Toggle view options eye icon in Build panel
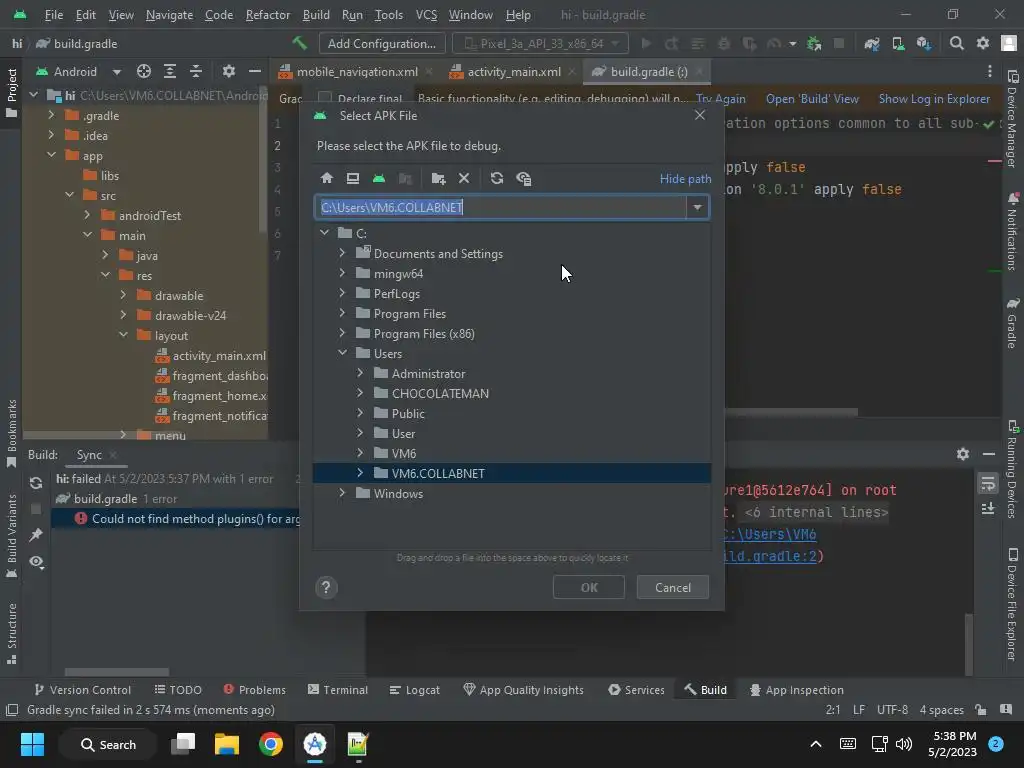Viewport: 1024px width, 768px height. coord(36,562)
